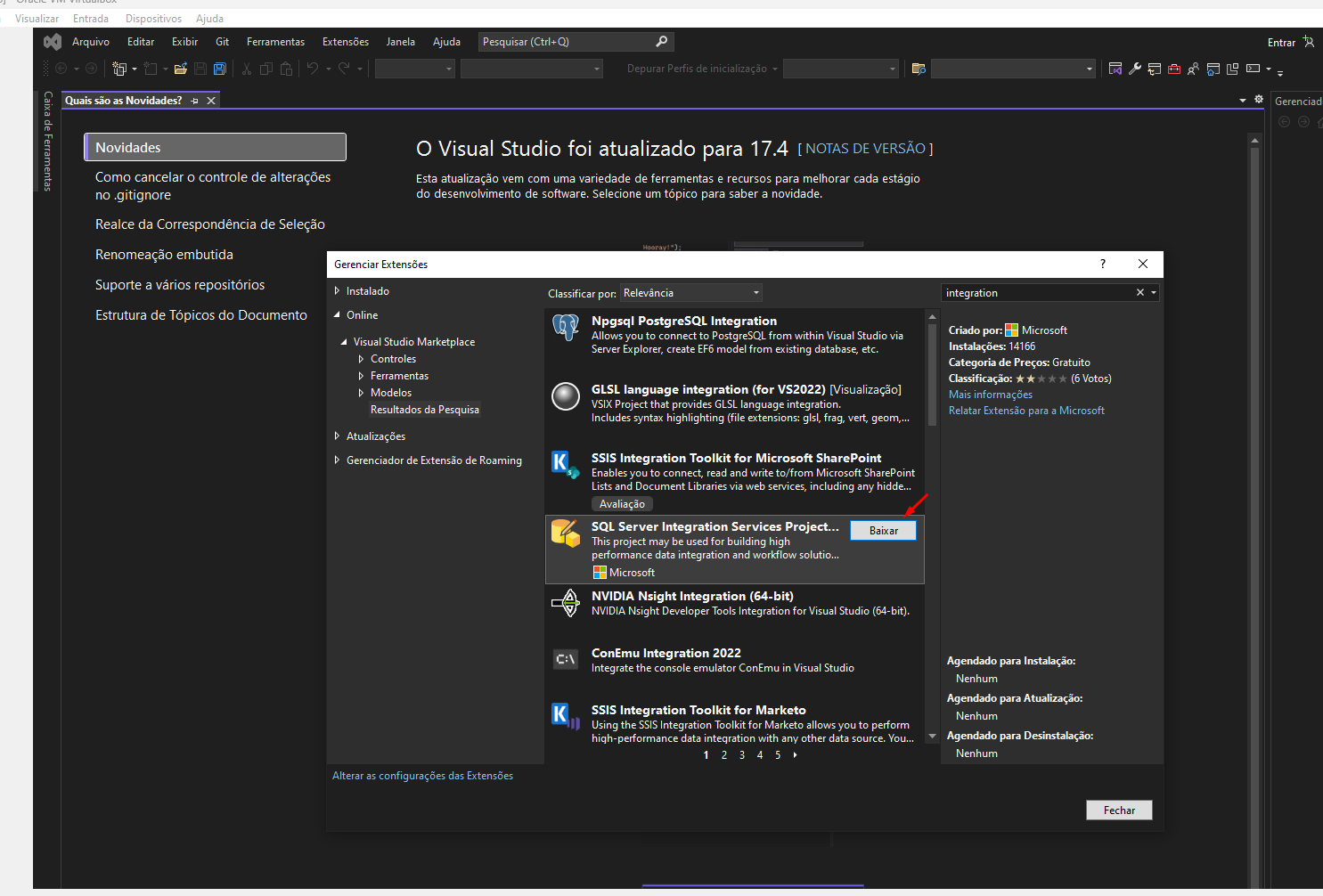Click the Cut scissors toolbar icon

(x=247, y=69)
